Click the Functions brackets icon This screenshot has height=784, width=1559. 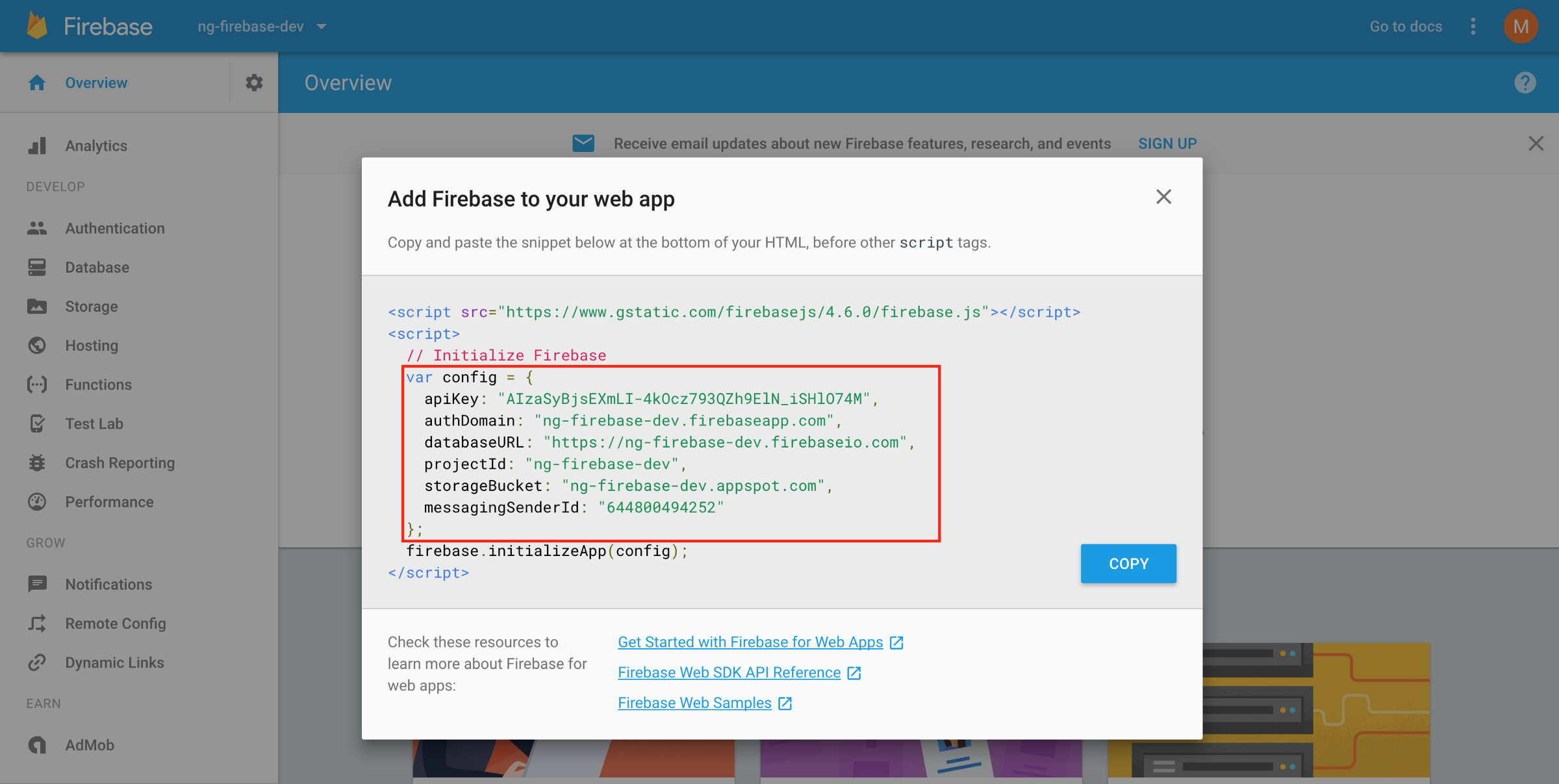tap(37, 385)
